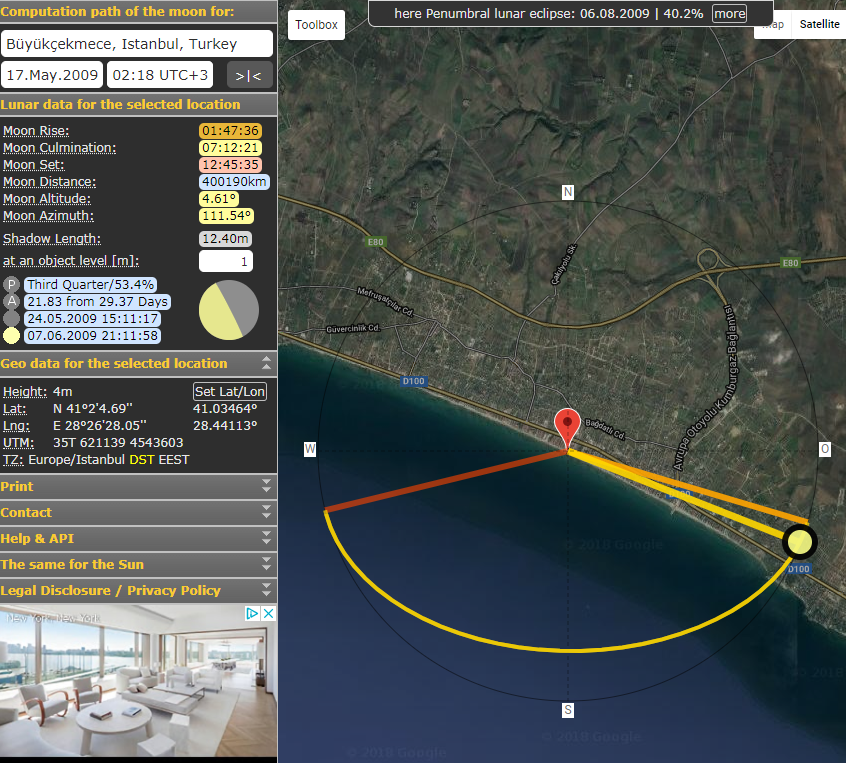Expand the Help & API section
Viewport: 846px width, 763px height.
[x=266, y=538]
